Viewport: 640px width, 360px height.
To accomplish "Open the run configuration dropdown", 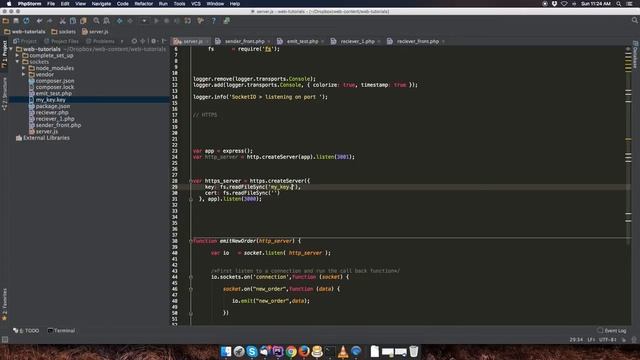I will click(x=144, y=21).
